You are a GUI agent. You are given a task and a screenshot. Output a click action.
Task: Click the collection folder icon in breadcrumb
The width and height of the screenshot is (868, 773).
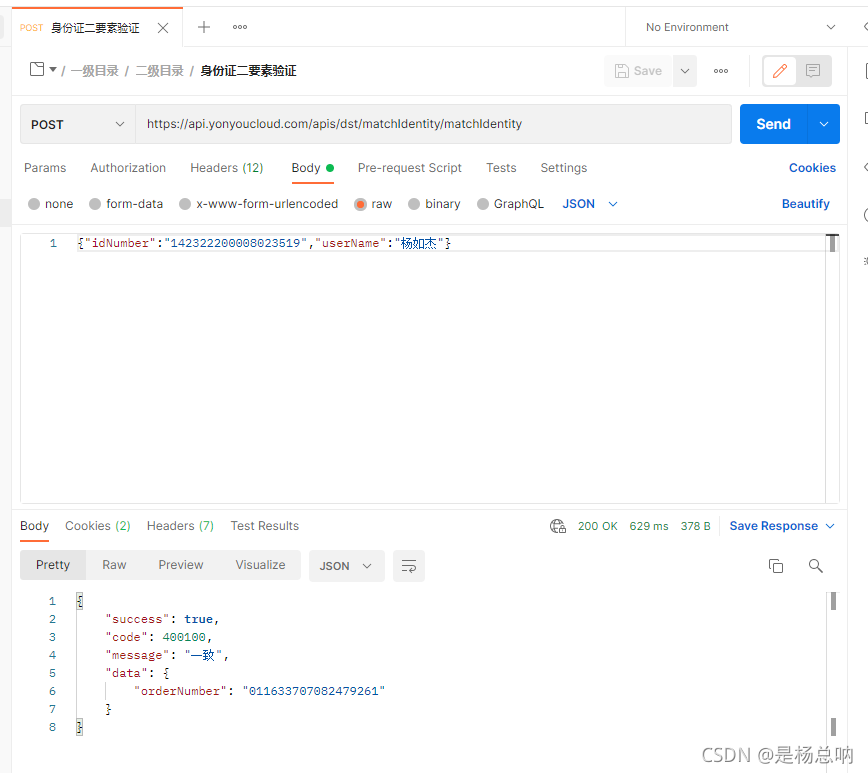click(x=37, y=69)
